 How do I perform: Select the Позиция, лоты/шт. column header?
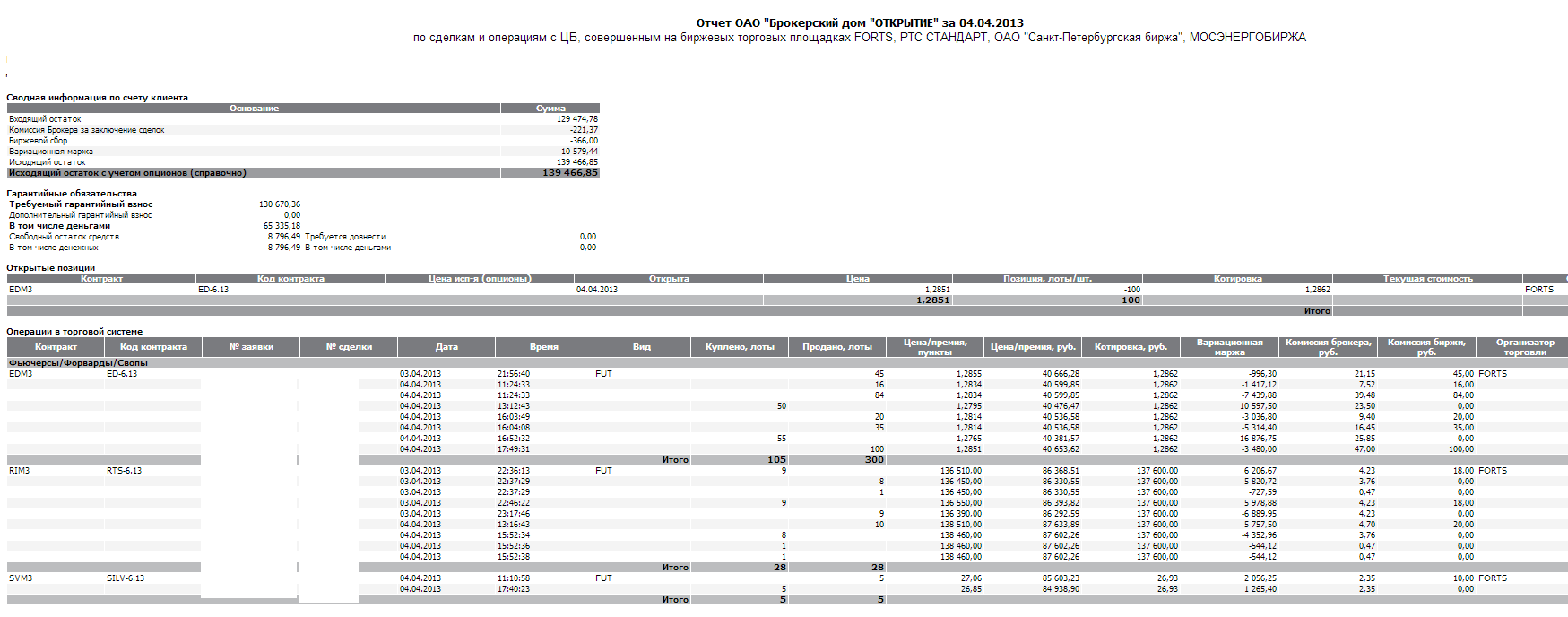[1047, 279]
